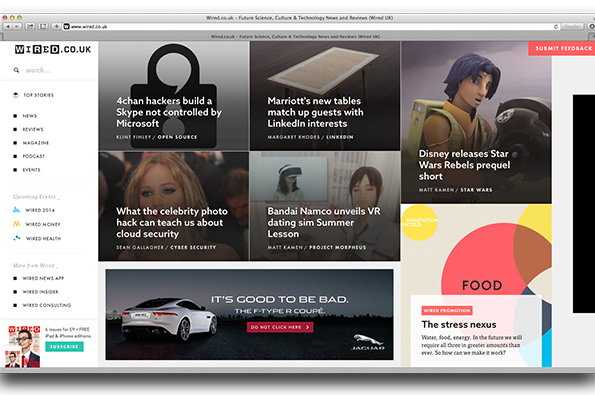
Task: Click the Sean Gallagher author name
Action: click(140, 248)
